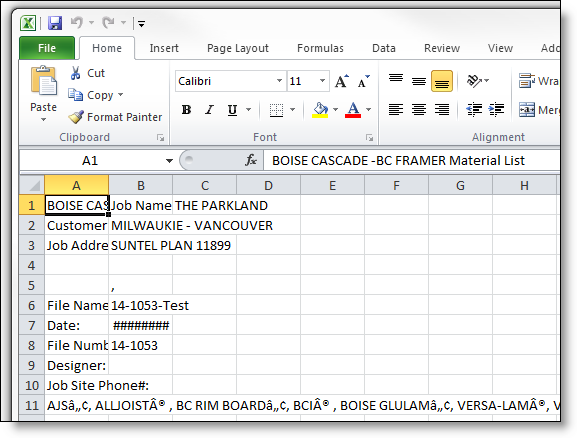The width and height of the screenshot is (577, 438).
Task: Increase font size with Grow Font
Action: 341,81
